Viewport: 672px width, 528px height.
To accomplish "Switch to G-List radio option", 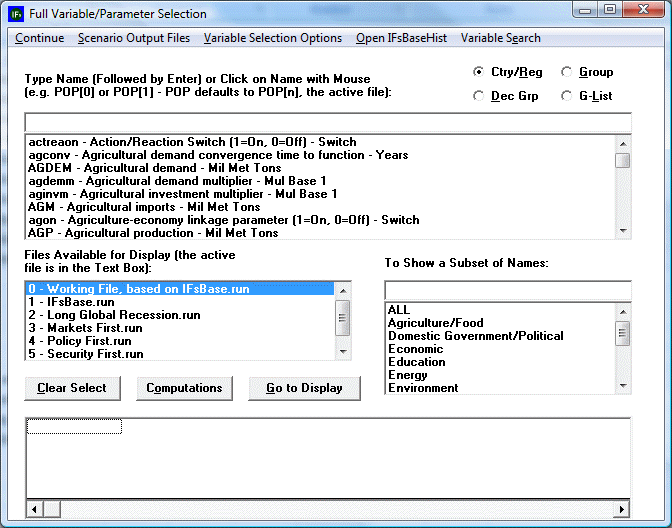I will pos(567,96).
